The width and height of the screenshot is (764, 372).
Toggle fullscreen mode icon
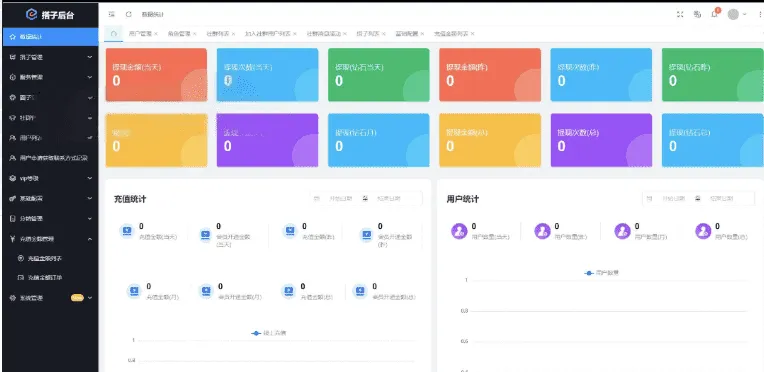(x=680, y=15)
